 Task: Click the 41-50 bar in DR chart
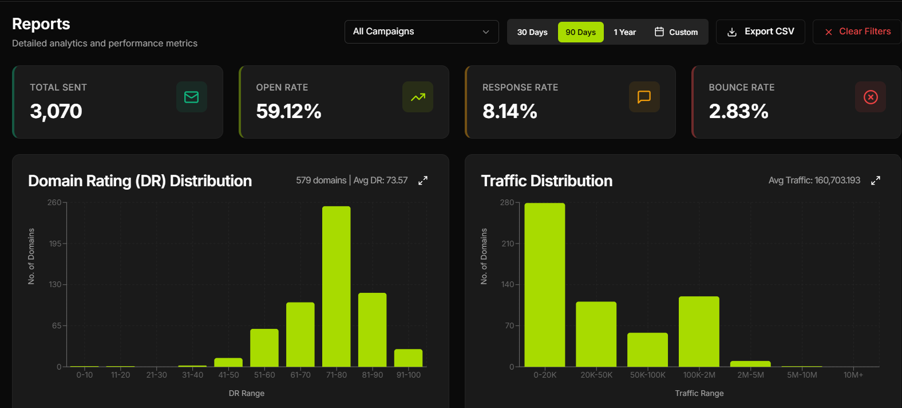coord(228,363)
